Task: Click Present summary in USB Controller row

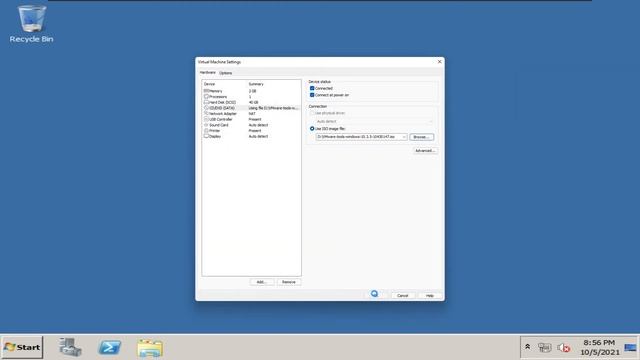Action: 255,120
